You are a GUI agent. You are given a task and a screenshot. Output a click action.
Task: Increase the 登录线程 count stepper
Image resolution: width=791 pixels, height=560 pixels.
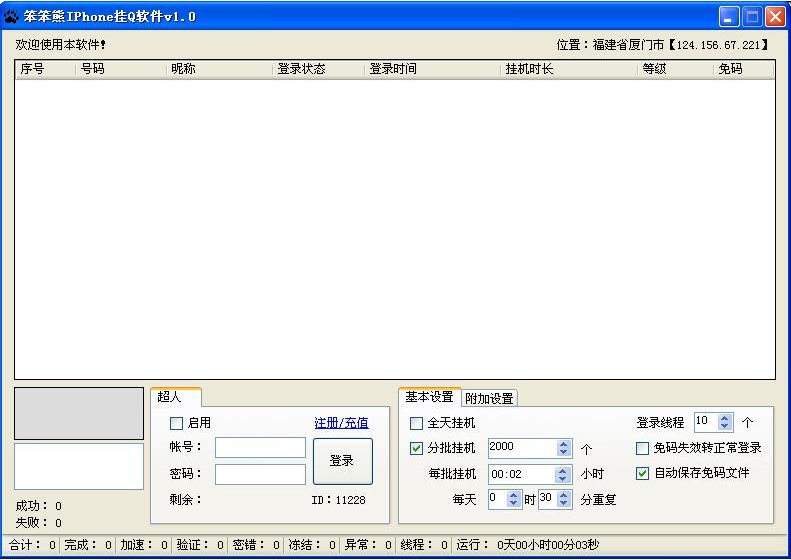[x=726, y=418]
